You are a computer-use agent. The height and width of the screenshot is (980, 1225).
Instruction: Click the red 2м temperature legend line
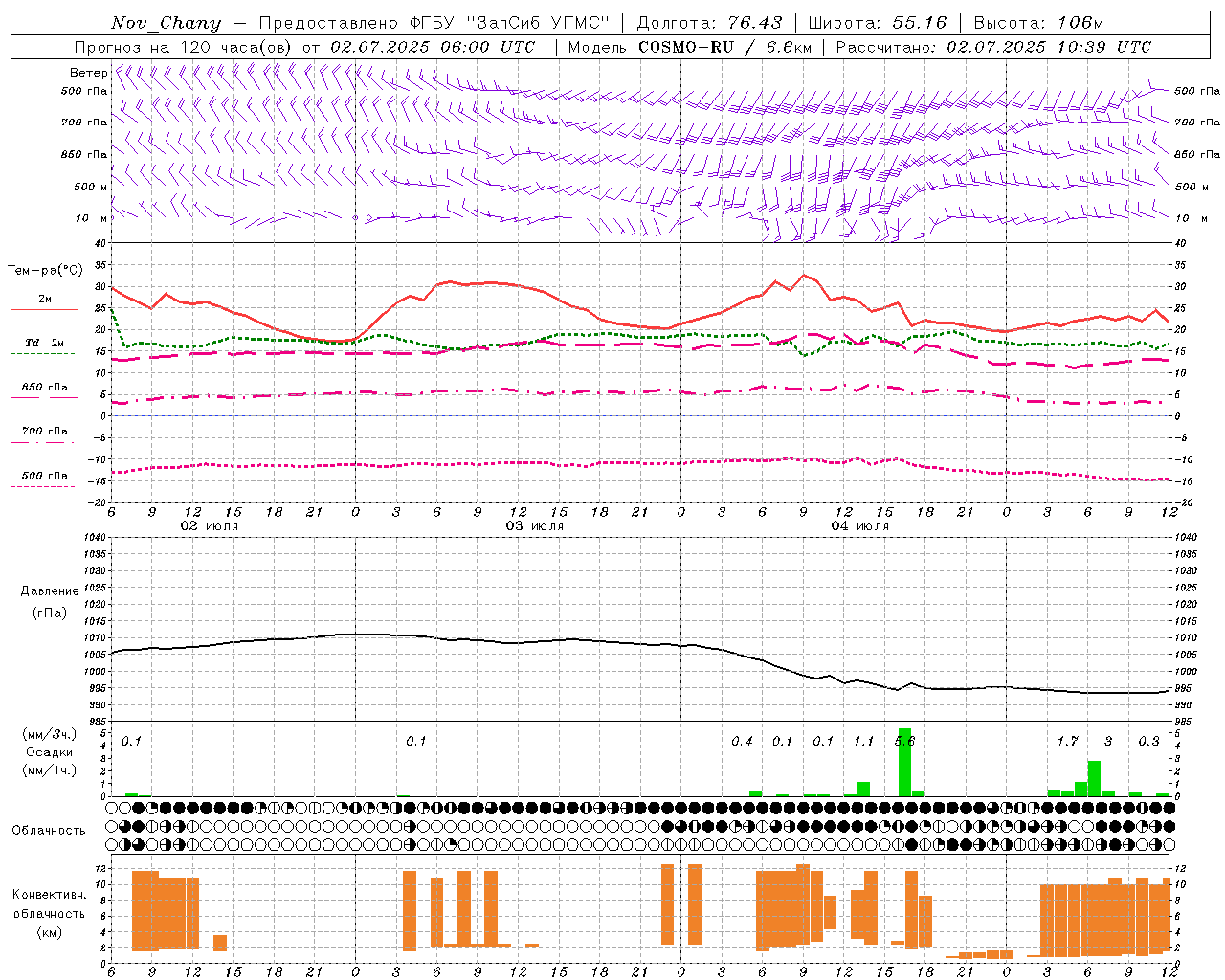click(x=44, y=309)
